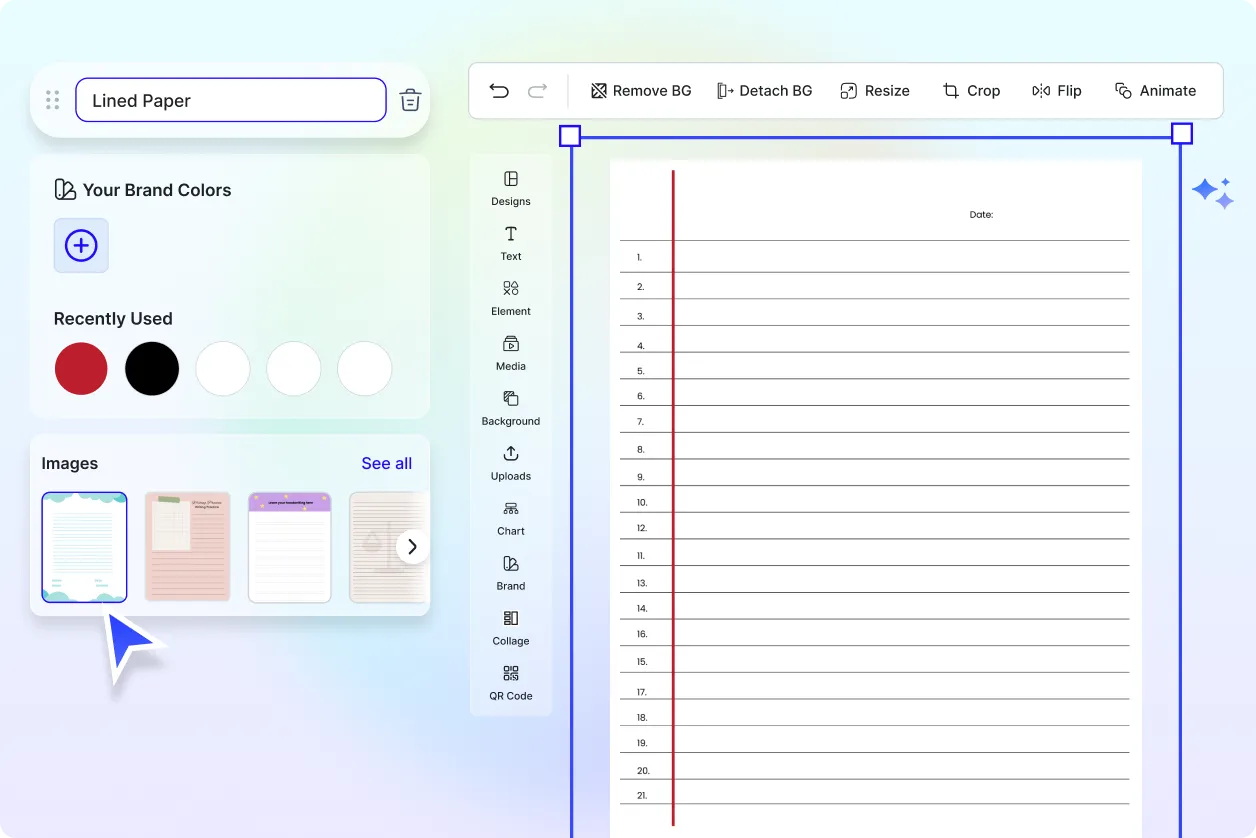This screenshot has height=838, width=1256.
Task: Select Detach BG tool
Action: point(765,91)
